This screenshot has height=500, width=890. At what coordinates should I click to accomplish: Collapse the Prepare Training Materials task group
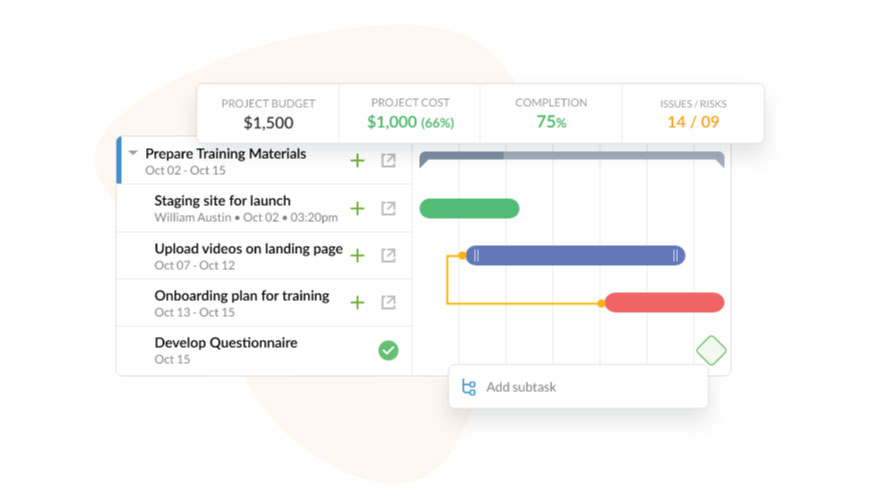[x=133, y=154]
